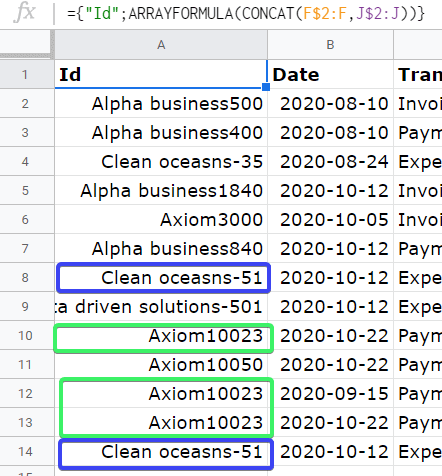Click the blue fill handle on cell A1
Viewport: 442px width, 476px height.
[266, 87]
